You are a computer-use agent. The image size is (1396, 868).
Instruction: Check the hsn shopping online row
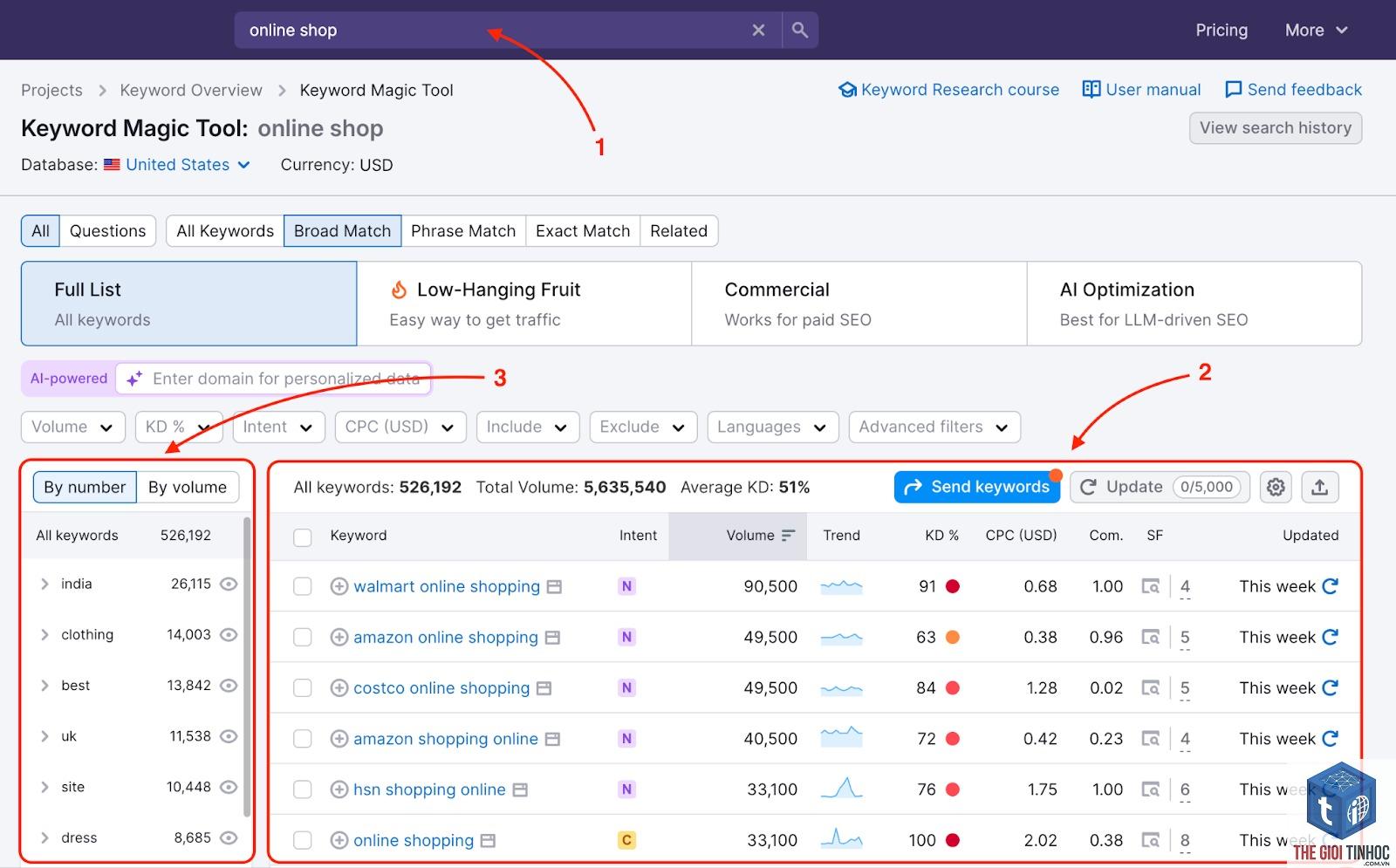point(303,789)
